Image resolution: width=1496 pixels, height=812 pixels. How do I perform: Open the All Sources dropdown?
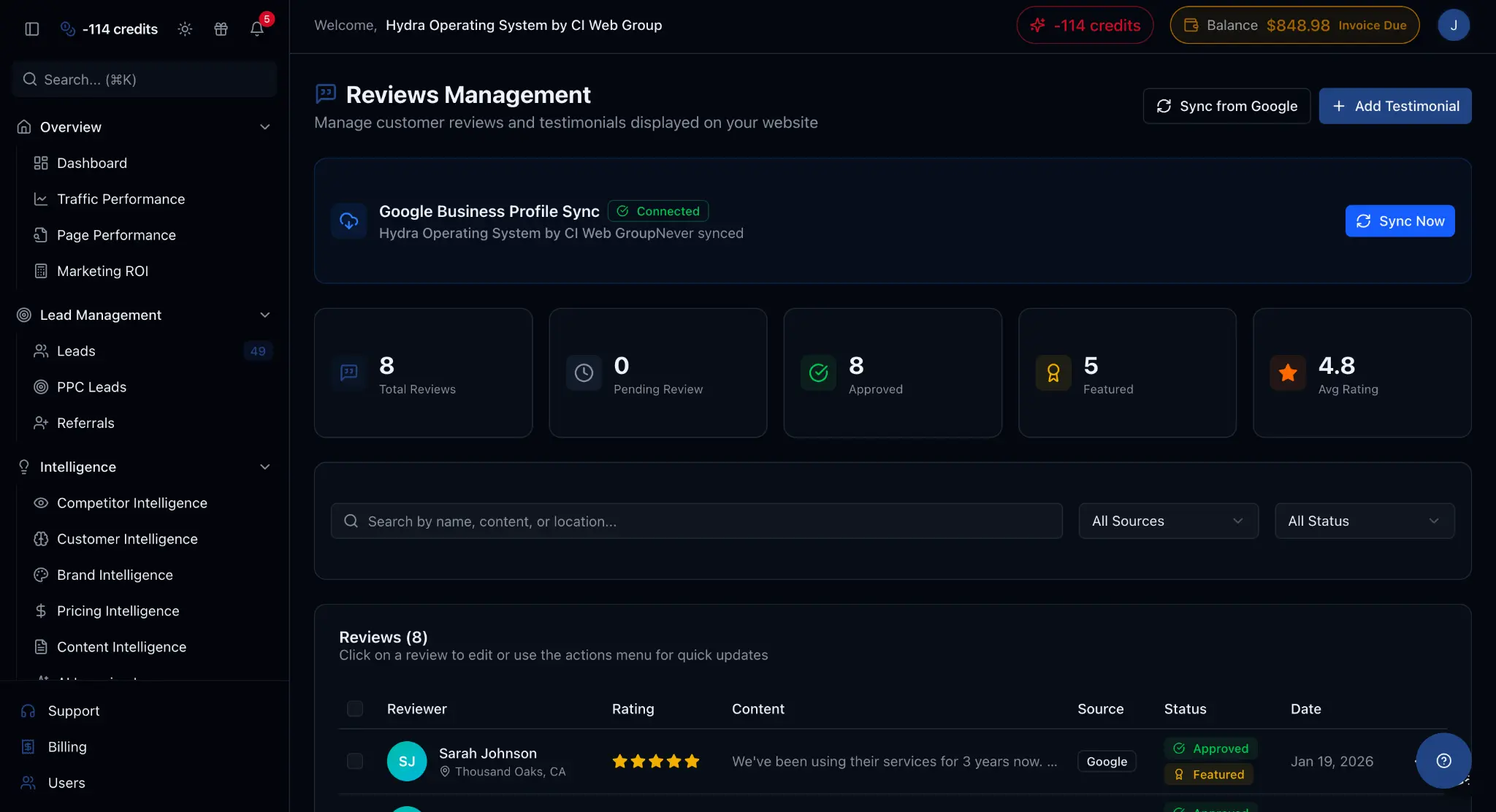pos(1168,521)
